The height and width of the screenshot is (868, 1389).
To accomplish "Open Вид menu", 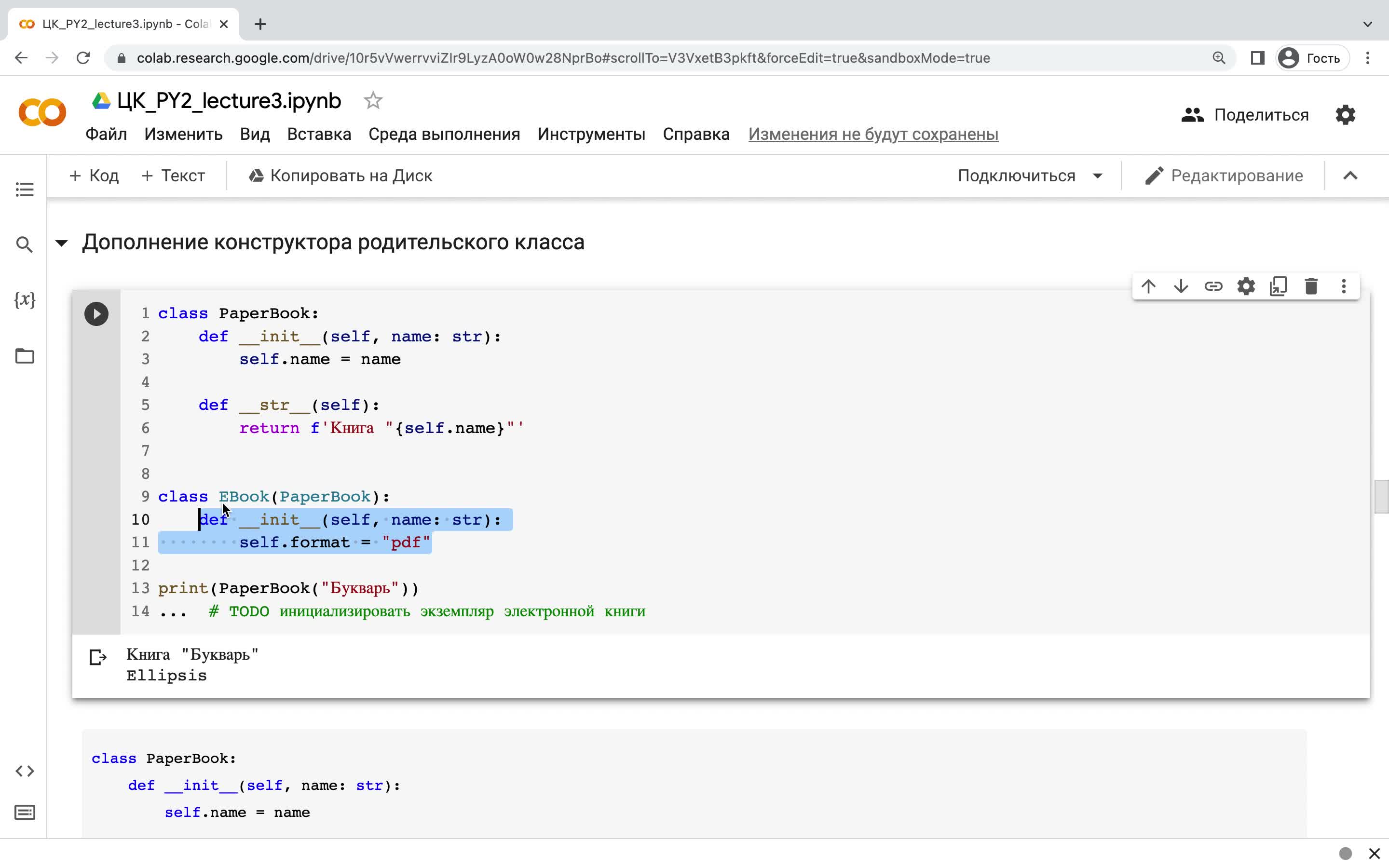I will tap(255, 135).
